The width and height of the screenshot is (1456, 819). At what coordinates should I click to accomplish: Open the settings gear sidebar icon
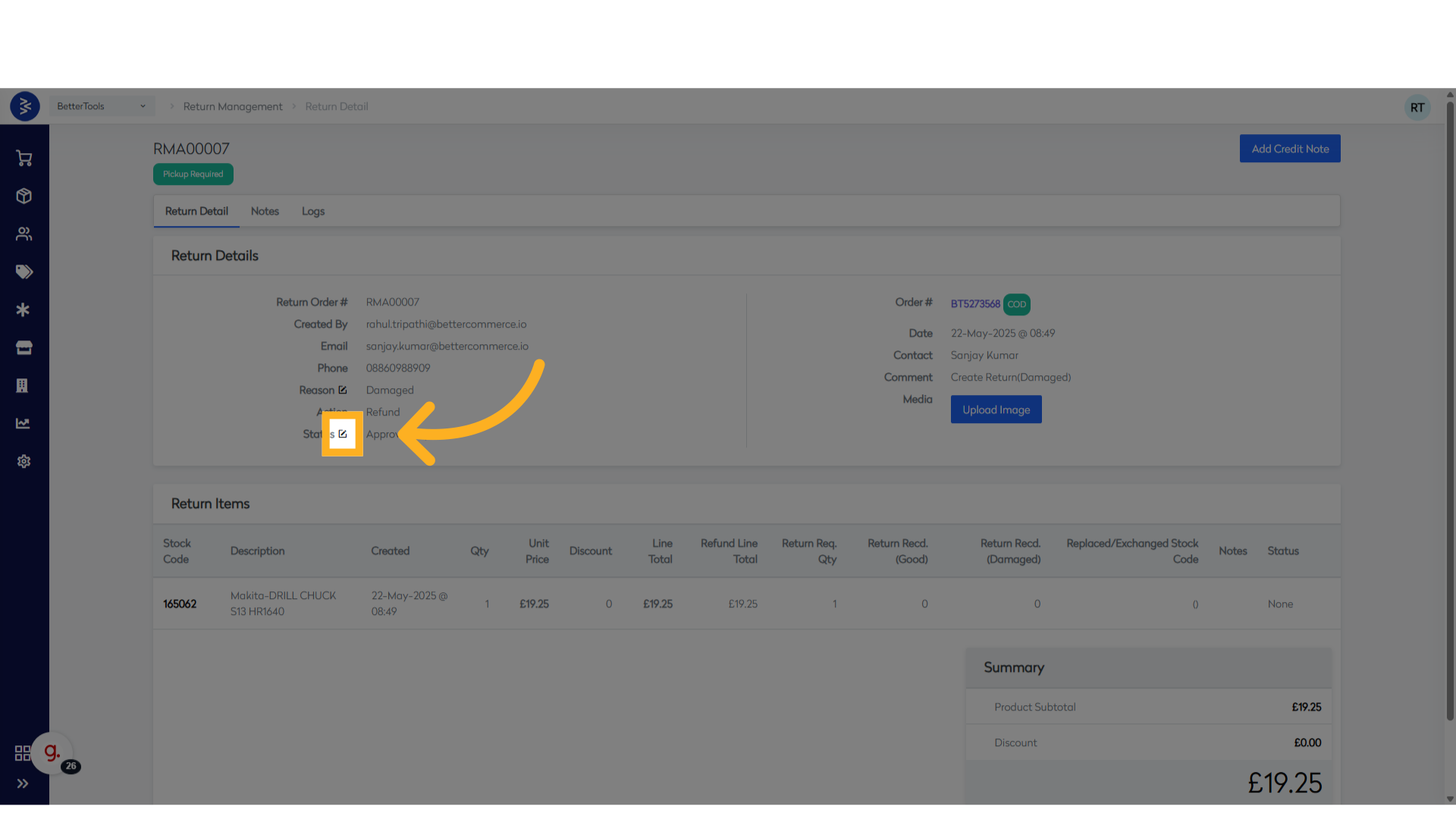(x=24, y=461)
